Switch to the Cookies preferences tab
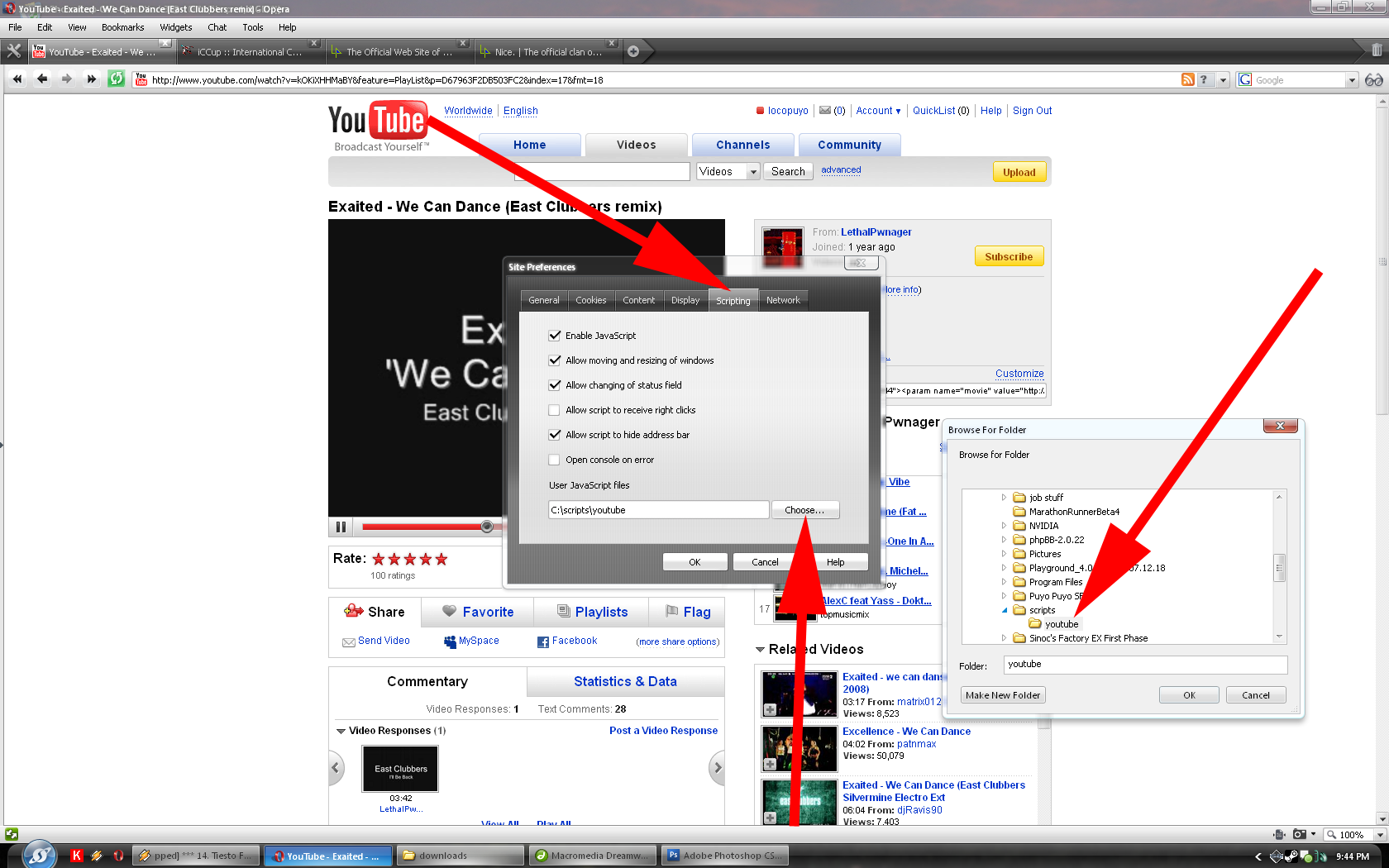 [x=591, y=300]
